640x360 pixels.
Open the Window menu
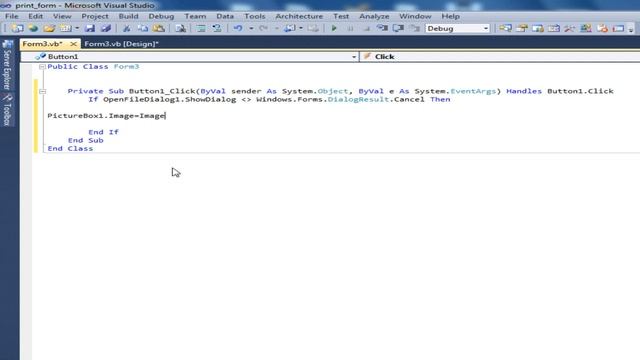point(415,16)
